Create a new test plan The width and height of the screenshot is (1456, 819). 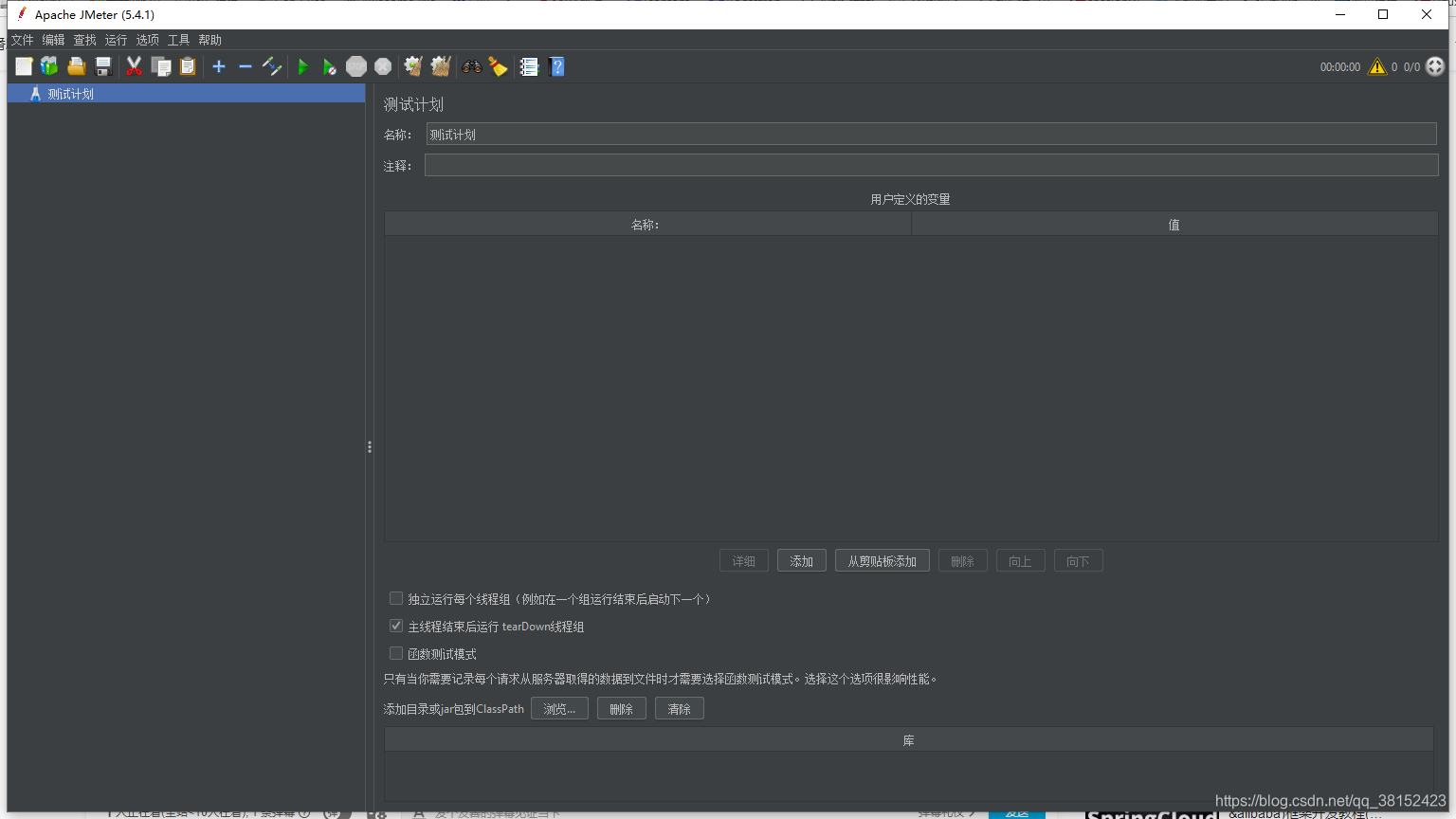24,66
